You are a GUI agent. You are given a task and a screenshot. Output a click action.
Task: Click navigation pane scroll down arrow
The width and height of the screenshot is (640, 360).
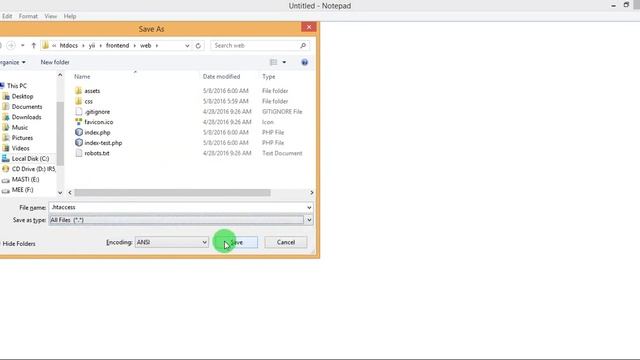pos(60,192)
